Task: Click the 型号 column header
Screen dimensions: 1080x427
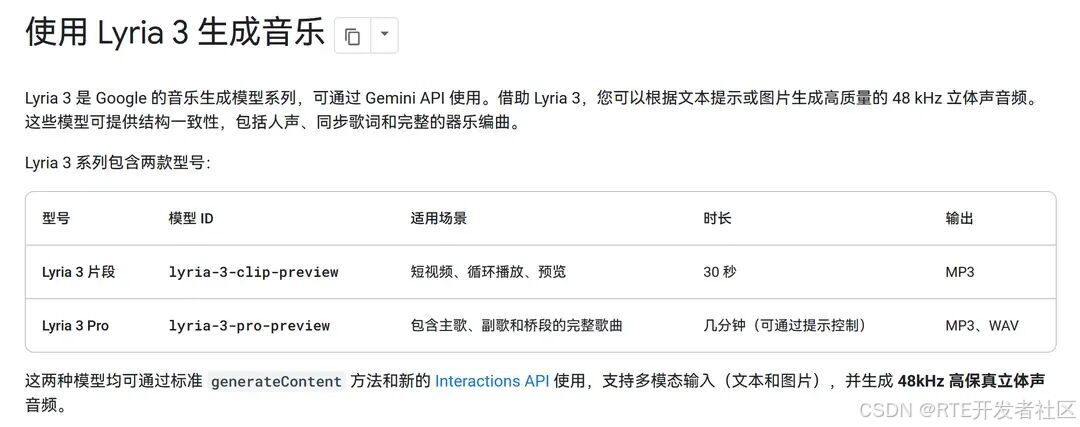Action: click(x=56, y=218)
